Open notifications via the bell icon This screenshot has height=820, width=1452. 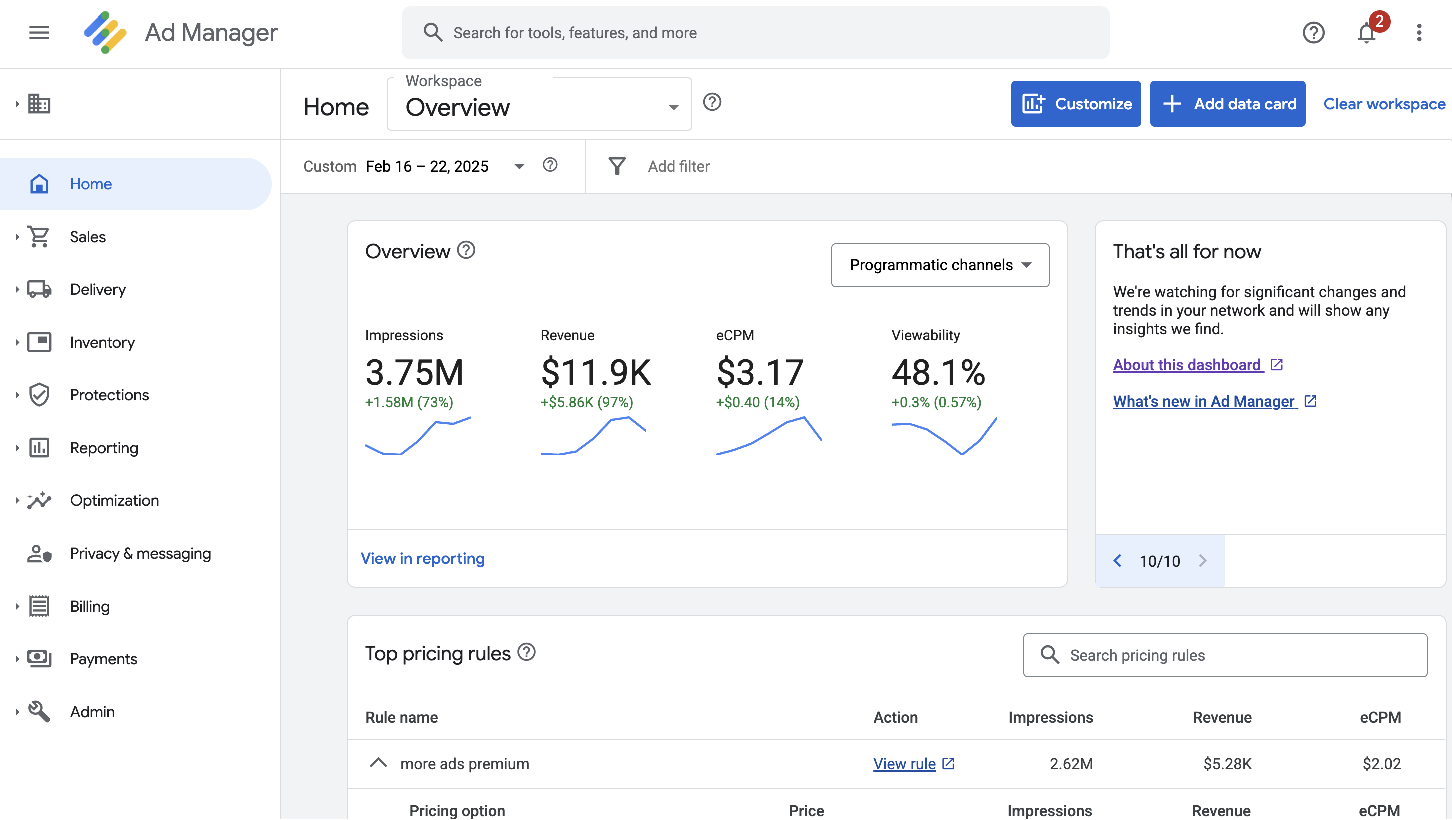point(1366,32)
